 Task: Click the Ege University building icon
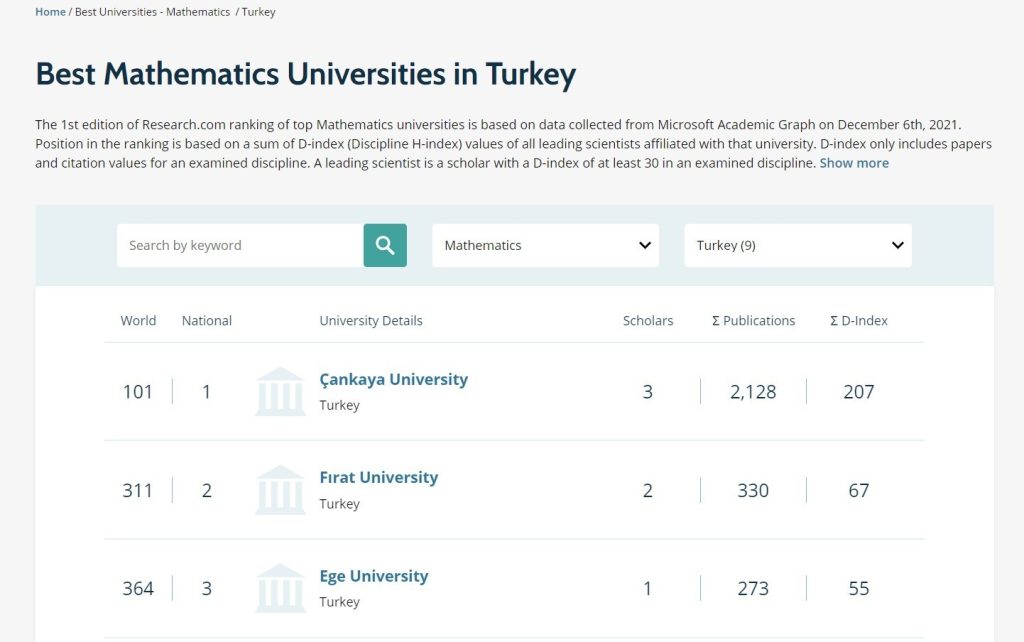pyautogui.click(x=280, y=588)
